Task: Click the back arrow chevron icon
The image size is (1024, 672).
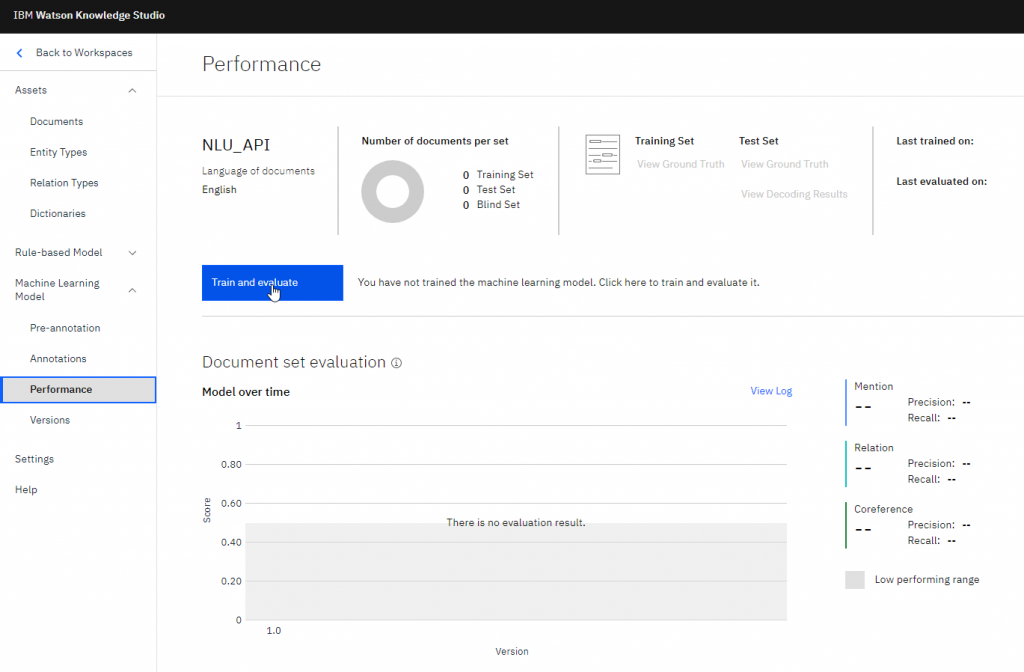Action: coord(20,53)
